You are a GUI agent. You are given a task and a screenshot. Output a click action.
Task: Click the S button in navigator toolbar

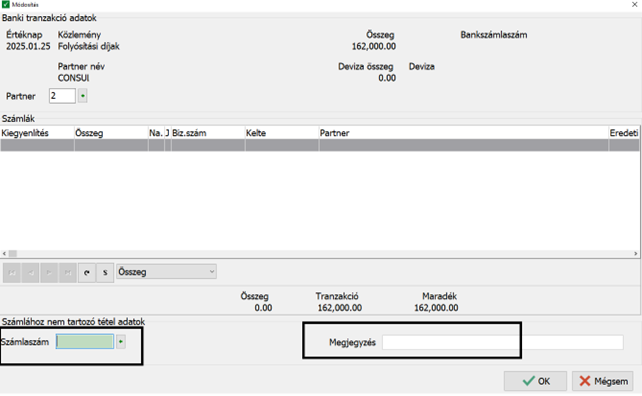[x=105, y=273]
